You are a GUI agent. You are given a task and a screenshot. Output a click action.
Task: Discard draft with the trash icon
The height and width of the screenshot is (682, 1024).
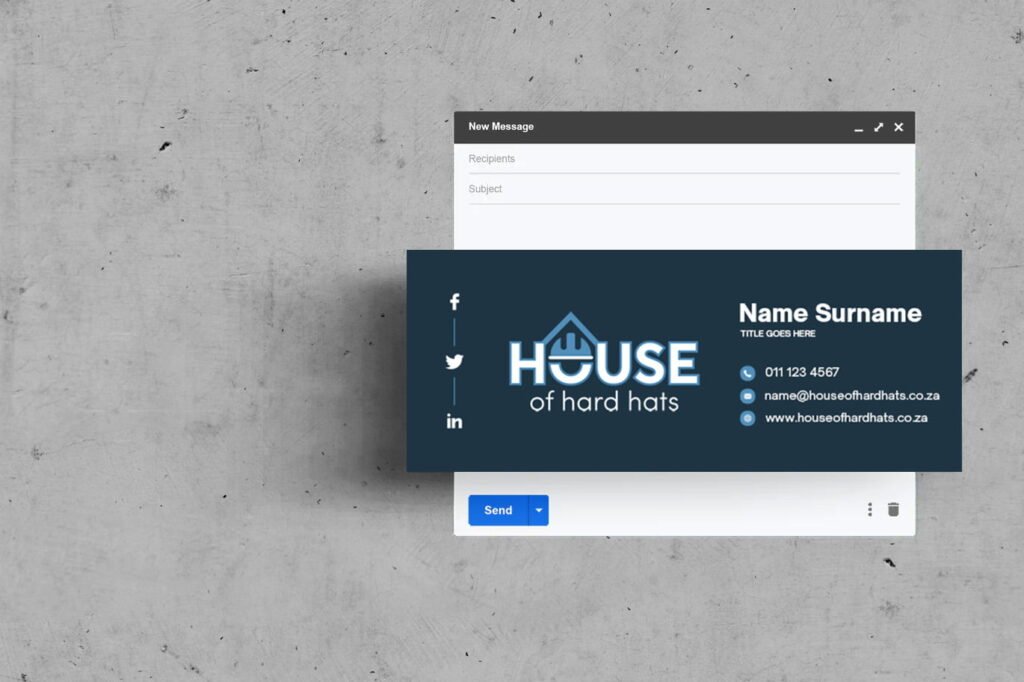pyautogui.click(x=893, y=510)
